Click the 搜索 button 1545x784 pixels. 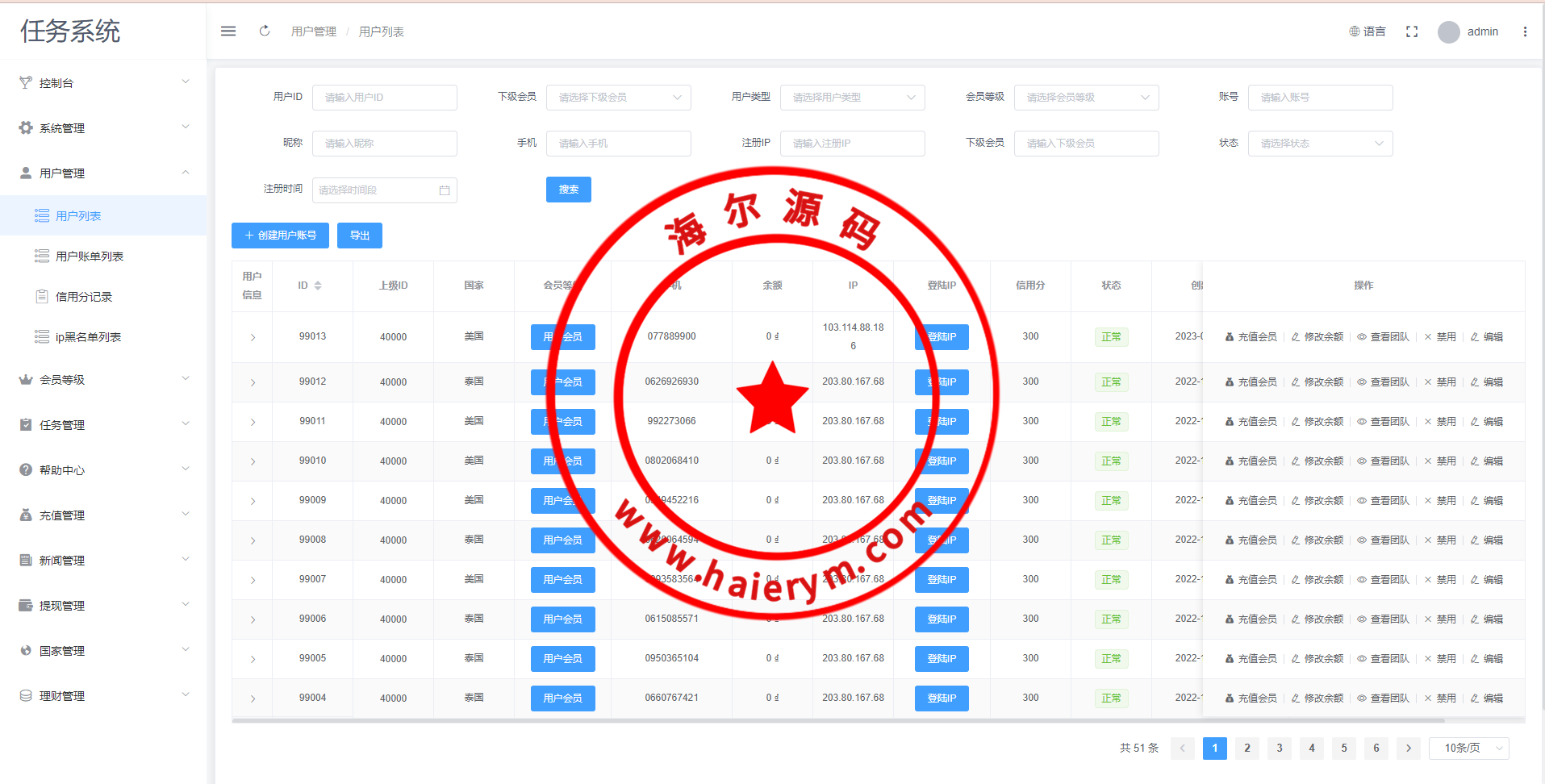[x=568, y=190]
